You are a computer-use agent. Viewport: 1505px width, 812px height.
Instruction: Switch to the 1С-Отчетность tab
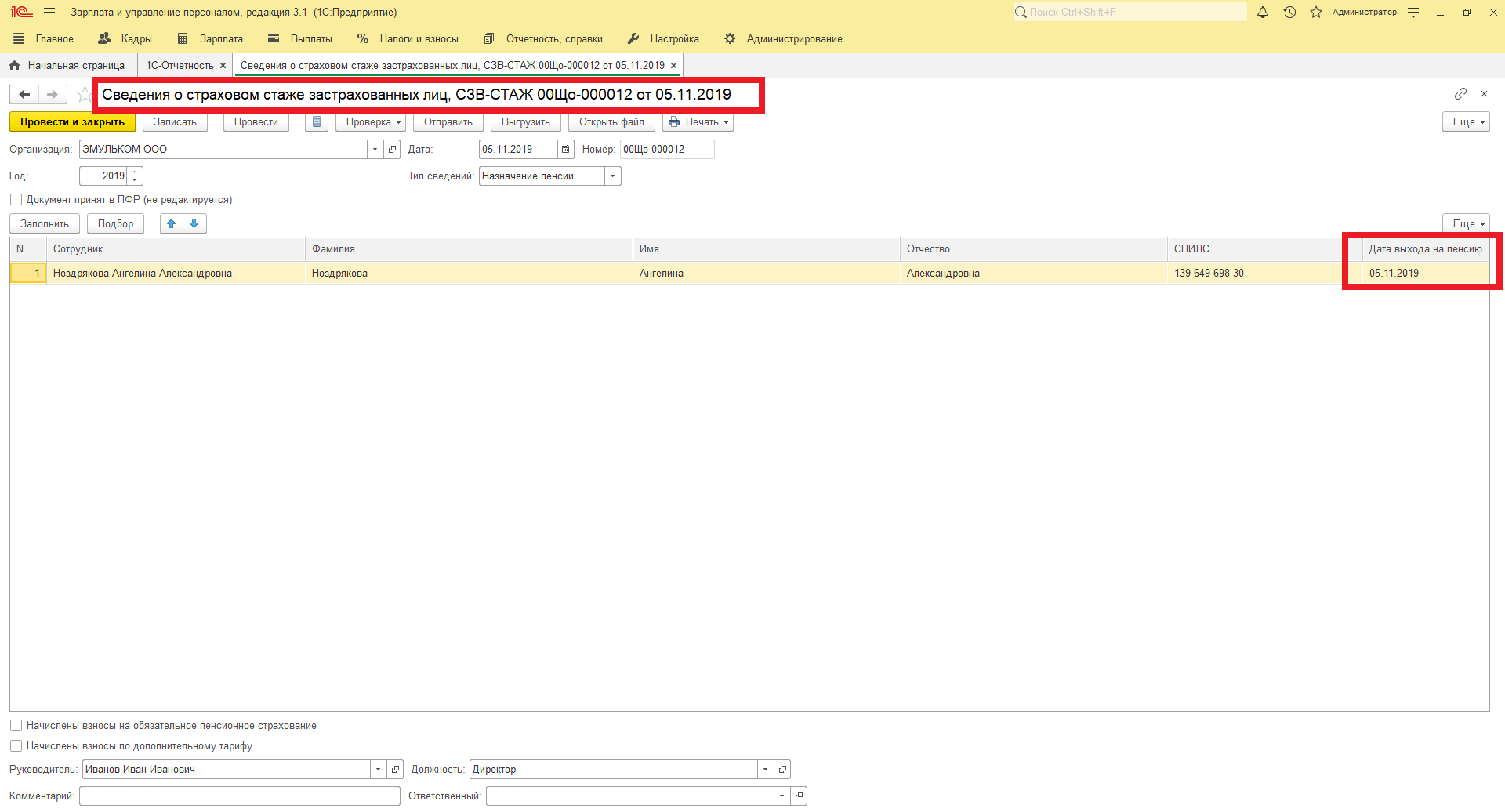click(x=180, y=66)
